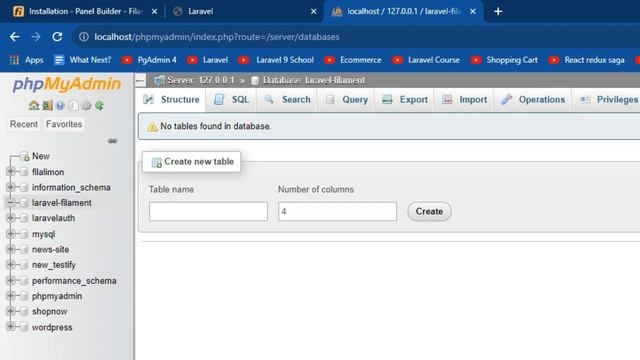Open the Query tab
640x360 pixels.
tap(347, 100)
